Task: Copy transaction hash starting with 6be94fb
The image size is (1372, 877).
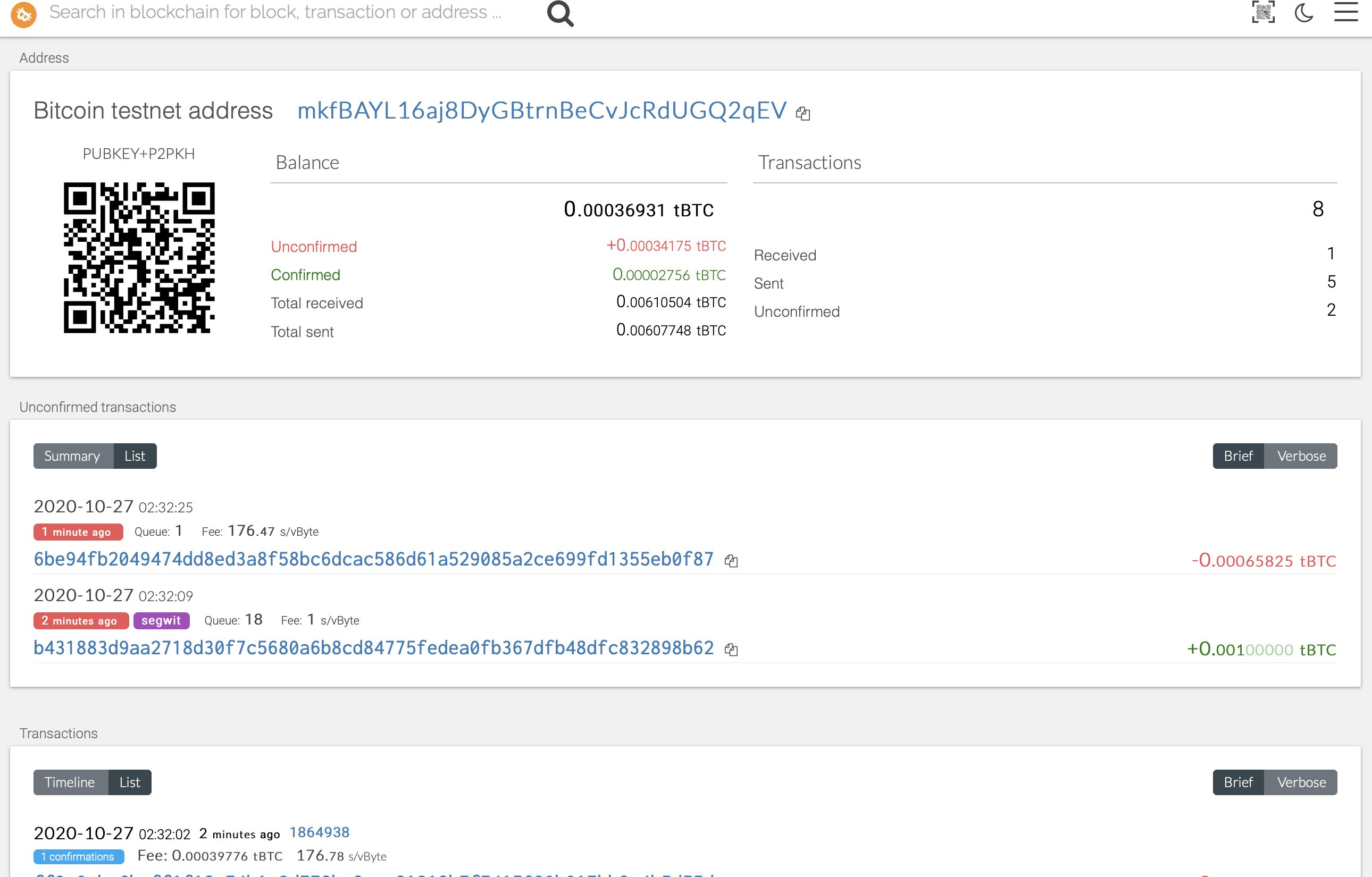Action: tap(731, 561)
